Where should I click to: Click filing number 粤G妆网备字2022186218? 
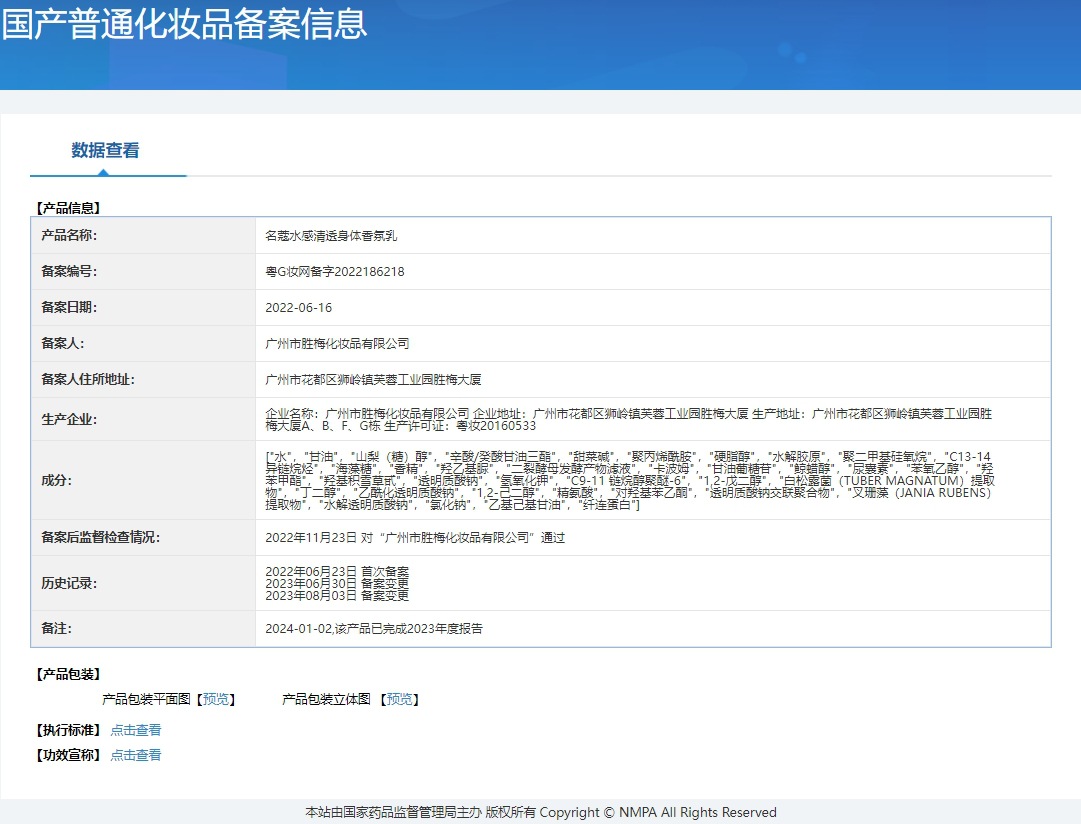tap(335, 272)
